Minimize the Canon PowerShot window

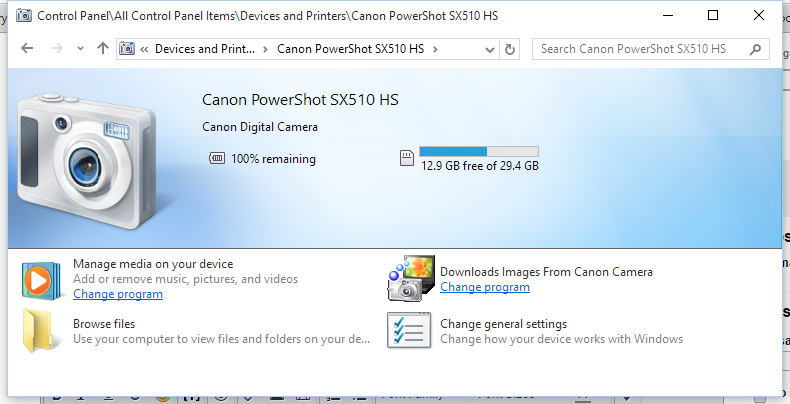[668, 16]
